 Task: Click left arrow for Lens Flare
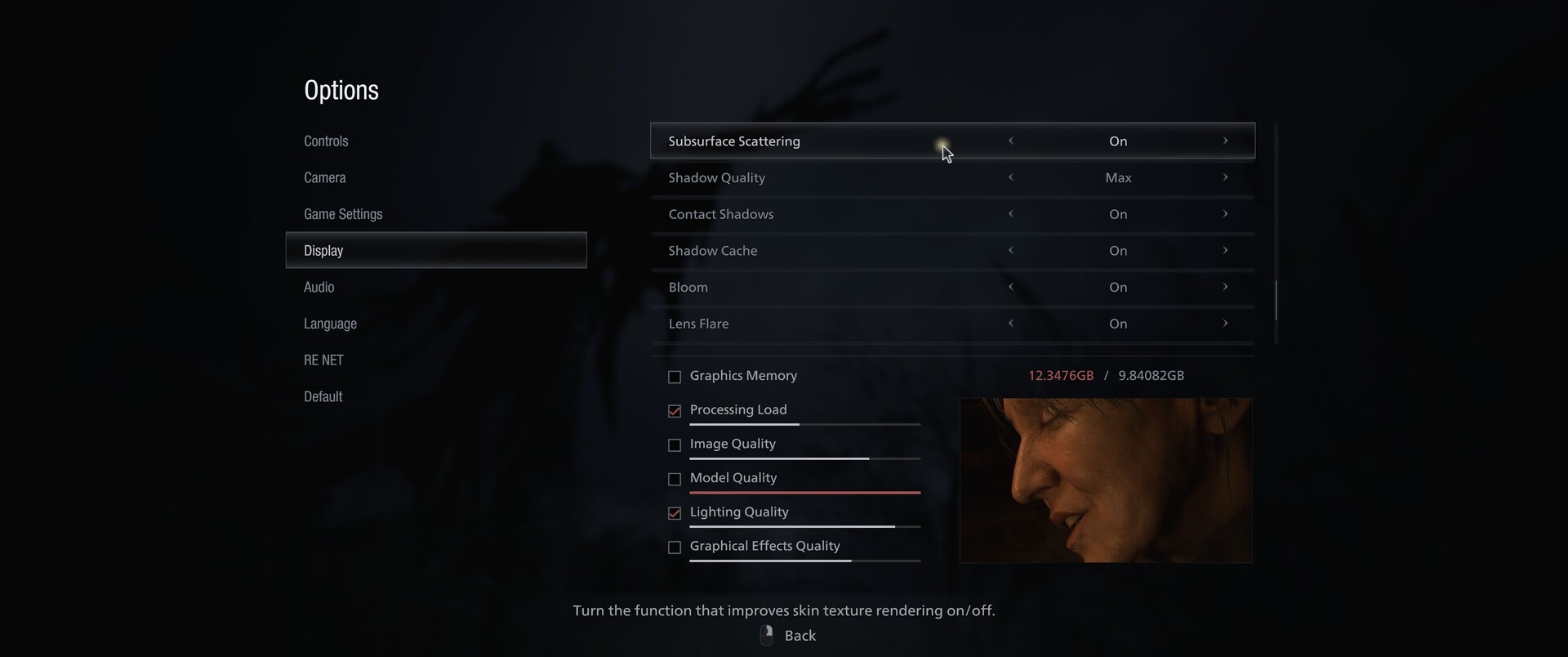click(1011, 324)
